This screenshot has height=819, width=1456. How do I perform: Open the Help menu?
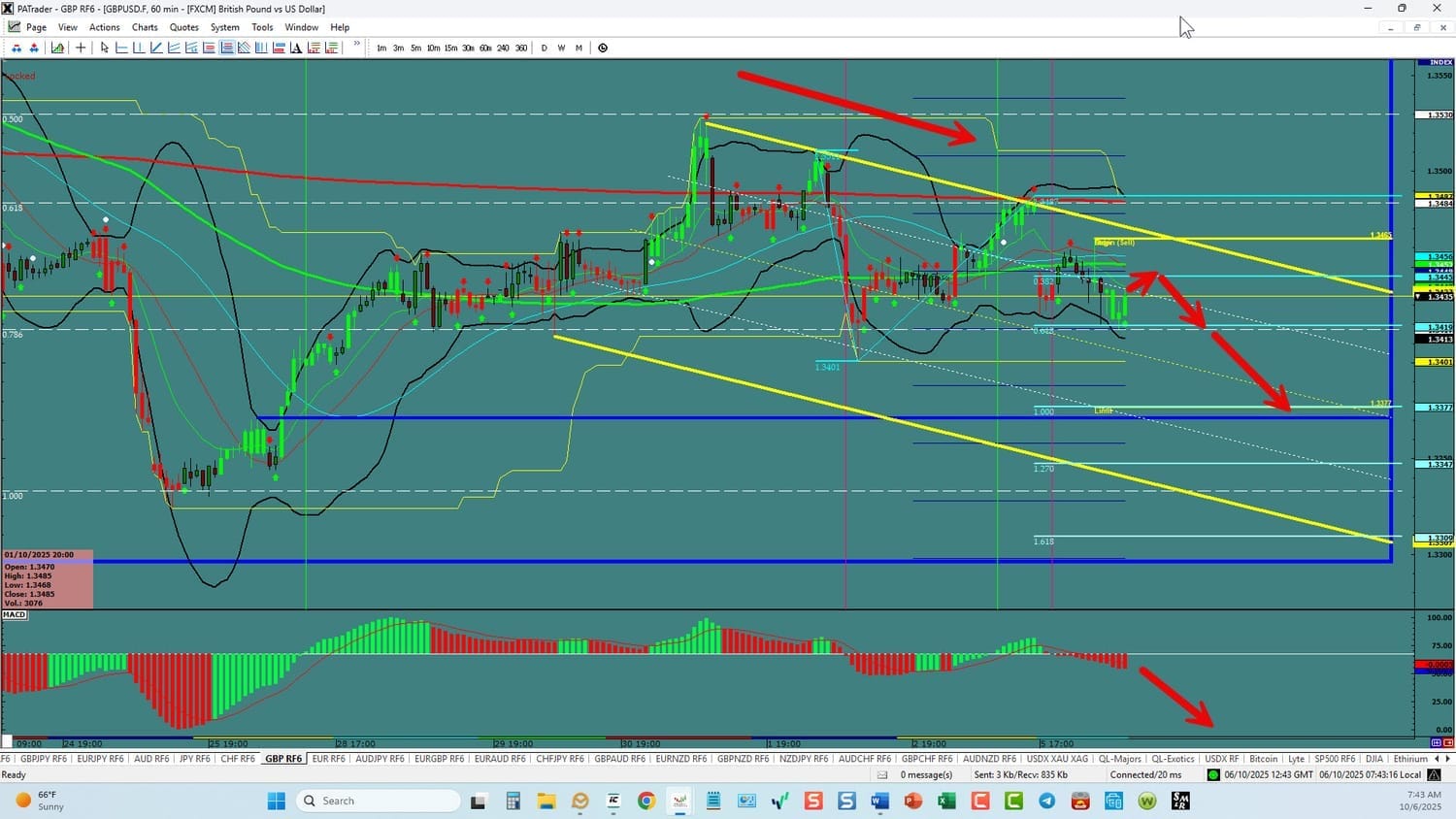pyautogui.click(x=340, y=27)
